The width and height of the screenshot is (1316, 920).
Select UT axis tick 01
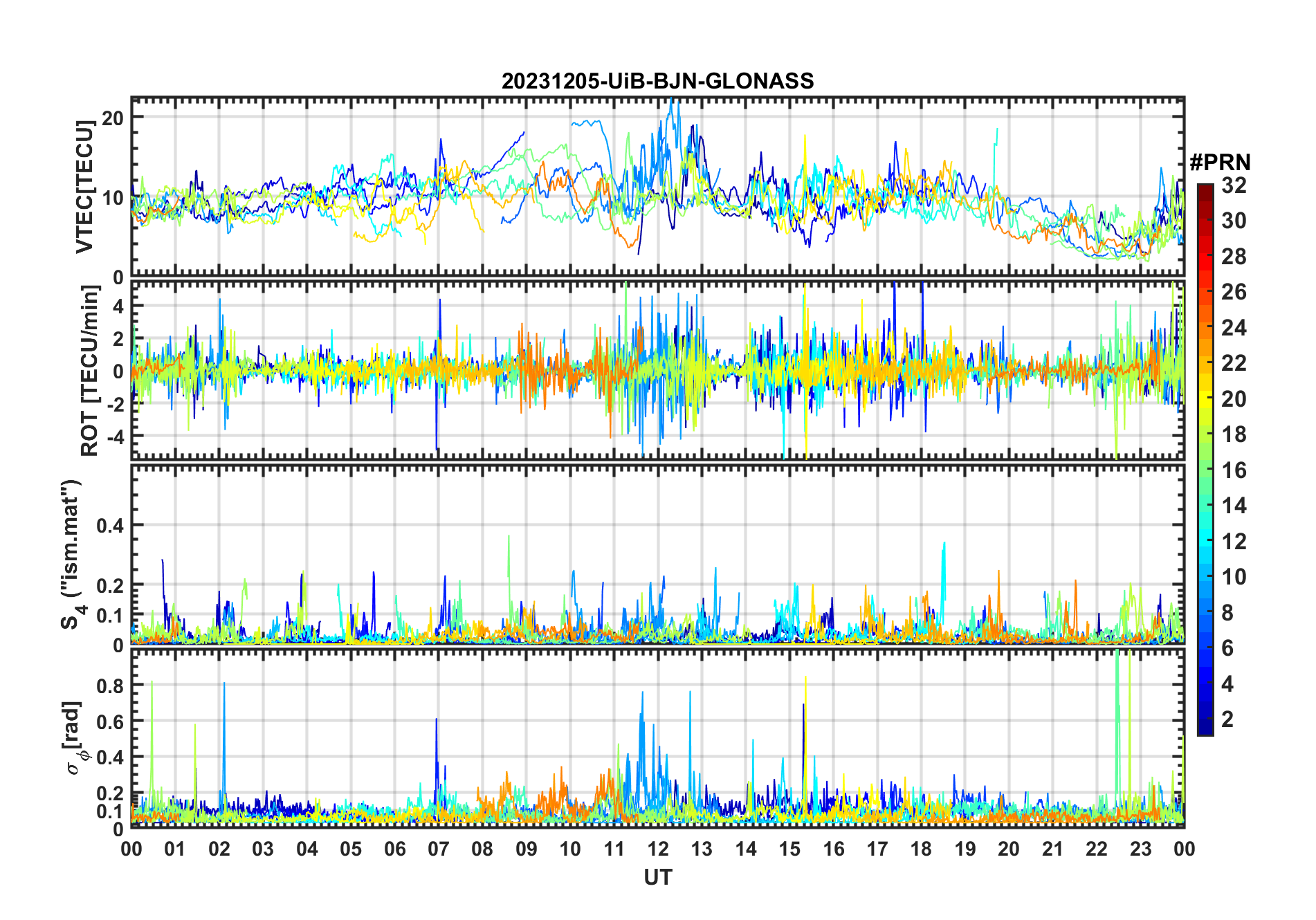(175, 849)
